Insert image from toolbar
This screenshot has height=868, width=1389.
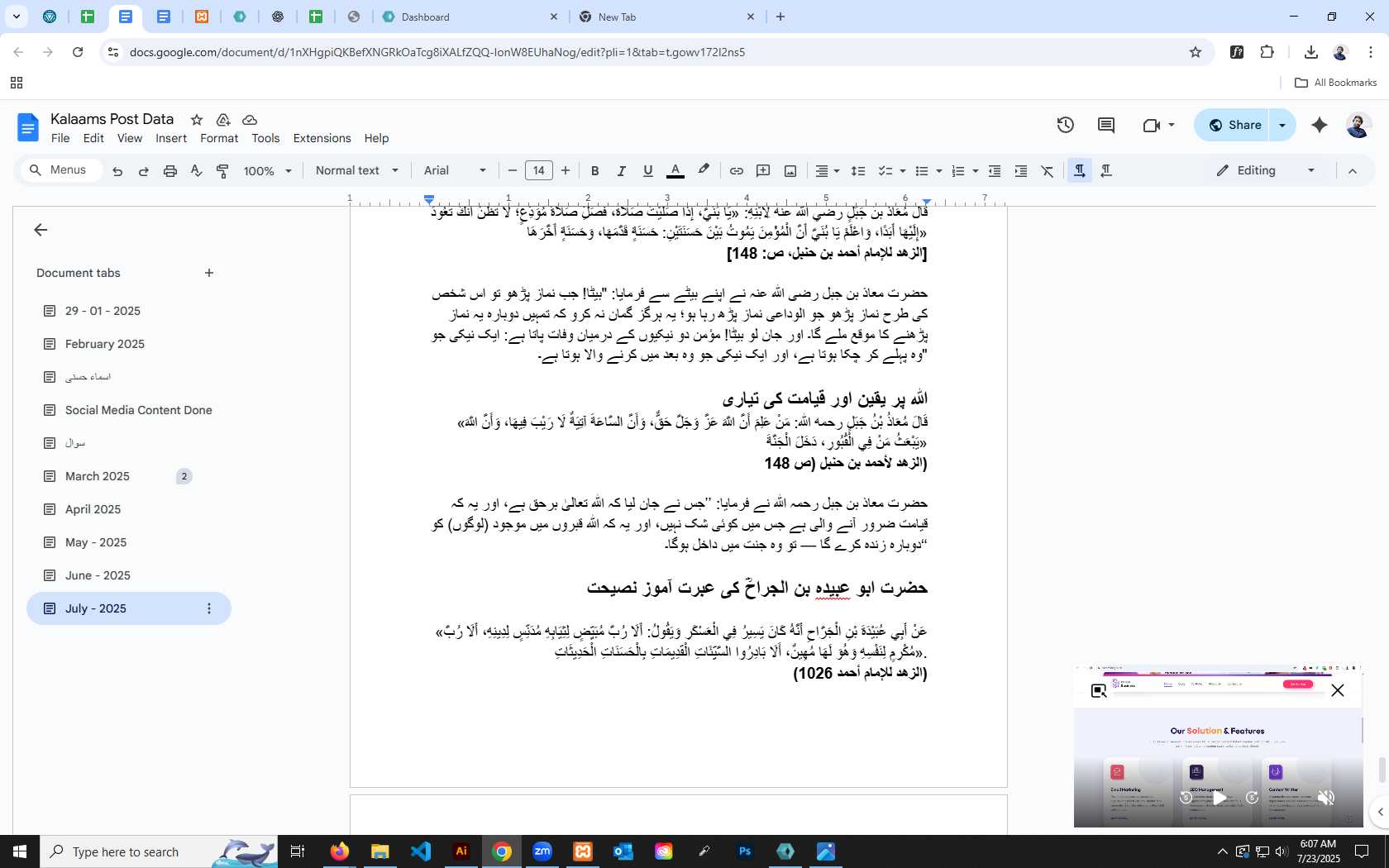click(x=790, y=171)
